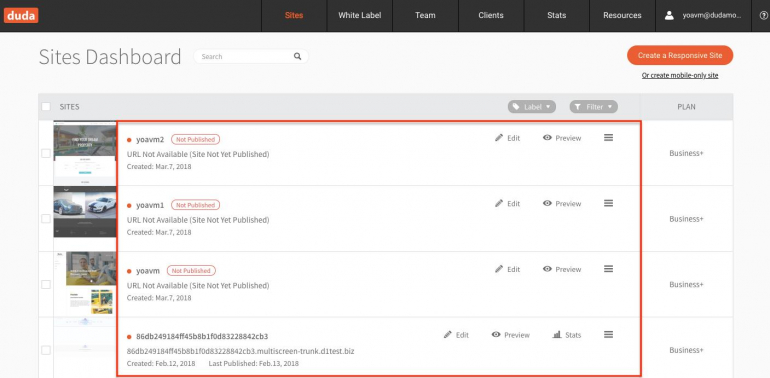Open the Label dropdown
Viewport: 770px width, 378px height.
532,107
